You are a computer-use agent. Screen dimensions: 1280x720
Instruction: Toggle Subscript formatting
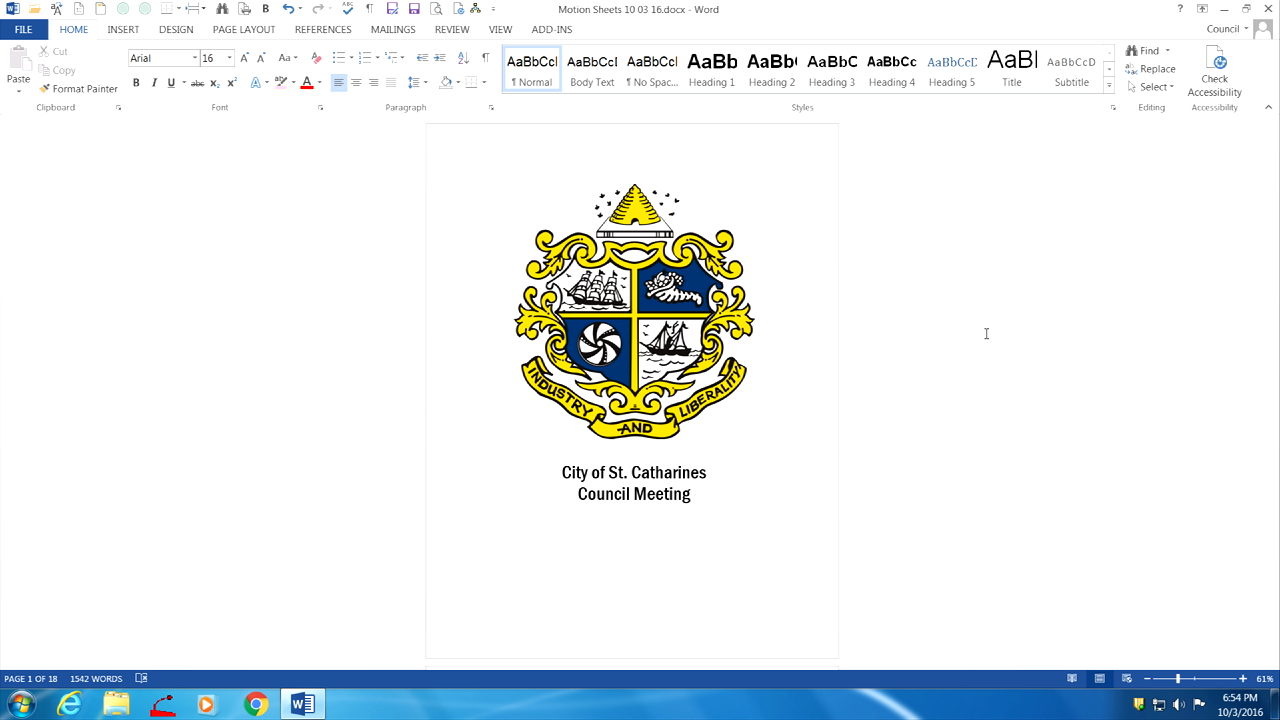click(x=214, y=83)
